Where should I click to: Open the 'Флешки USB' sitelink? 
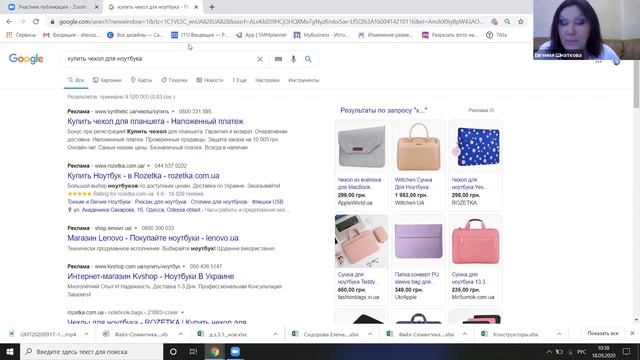click(267, 202)
